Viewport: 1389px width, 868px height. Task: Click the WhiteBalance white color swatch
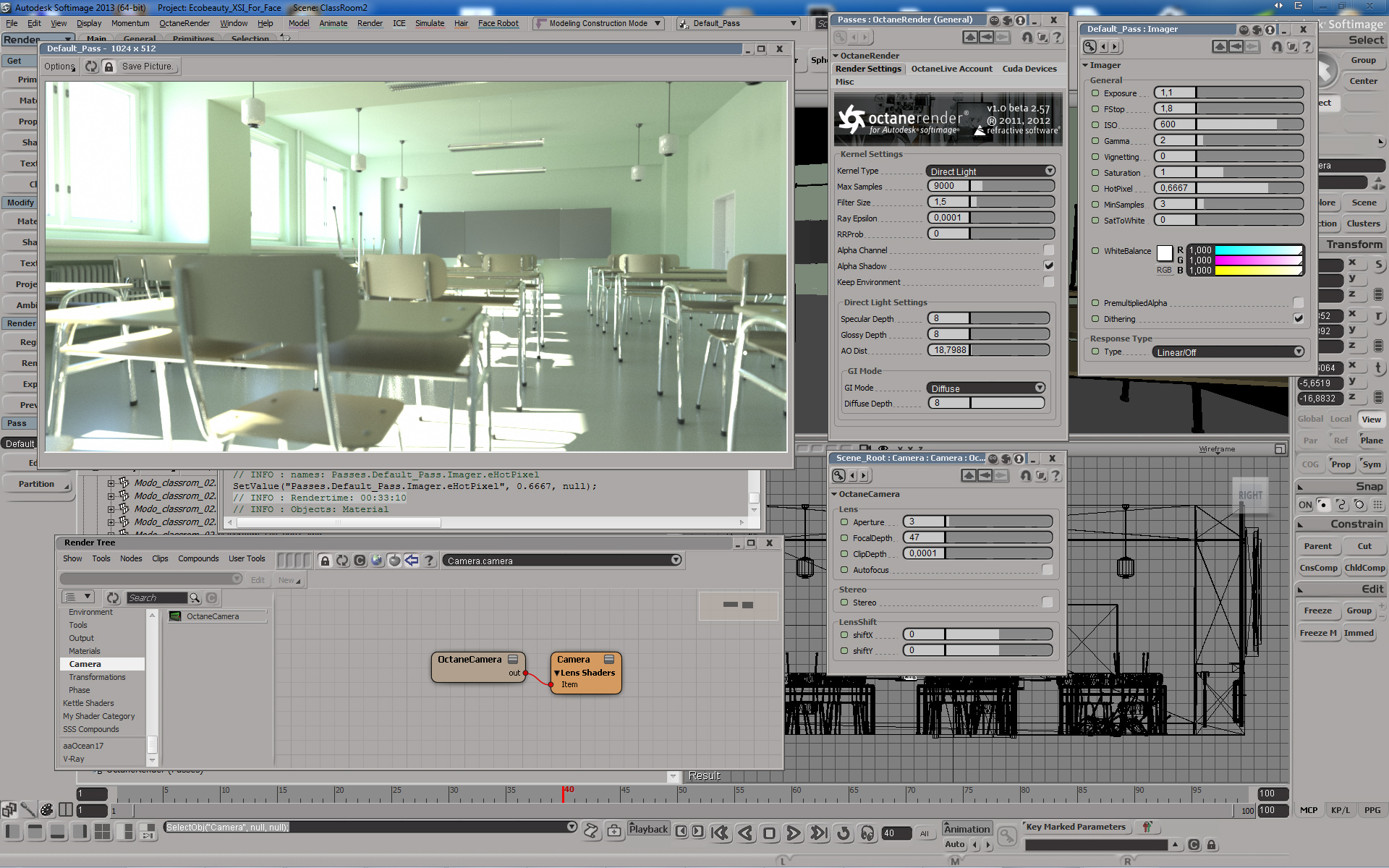[x=1164, y=252]
